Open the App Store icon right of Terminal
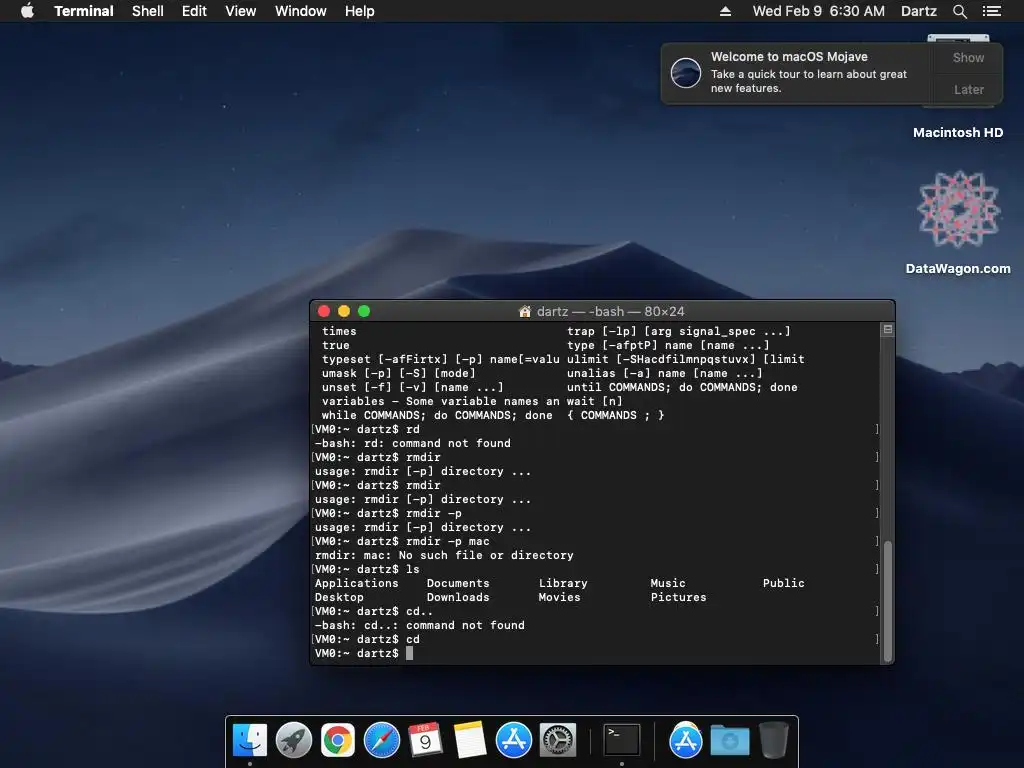Viewport: 1024px width, 768px height. (685, 740)
